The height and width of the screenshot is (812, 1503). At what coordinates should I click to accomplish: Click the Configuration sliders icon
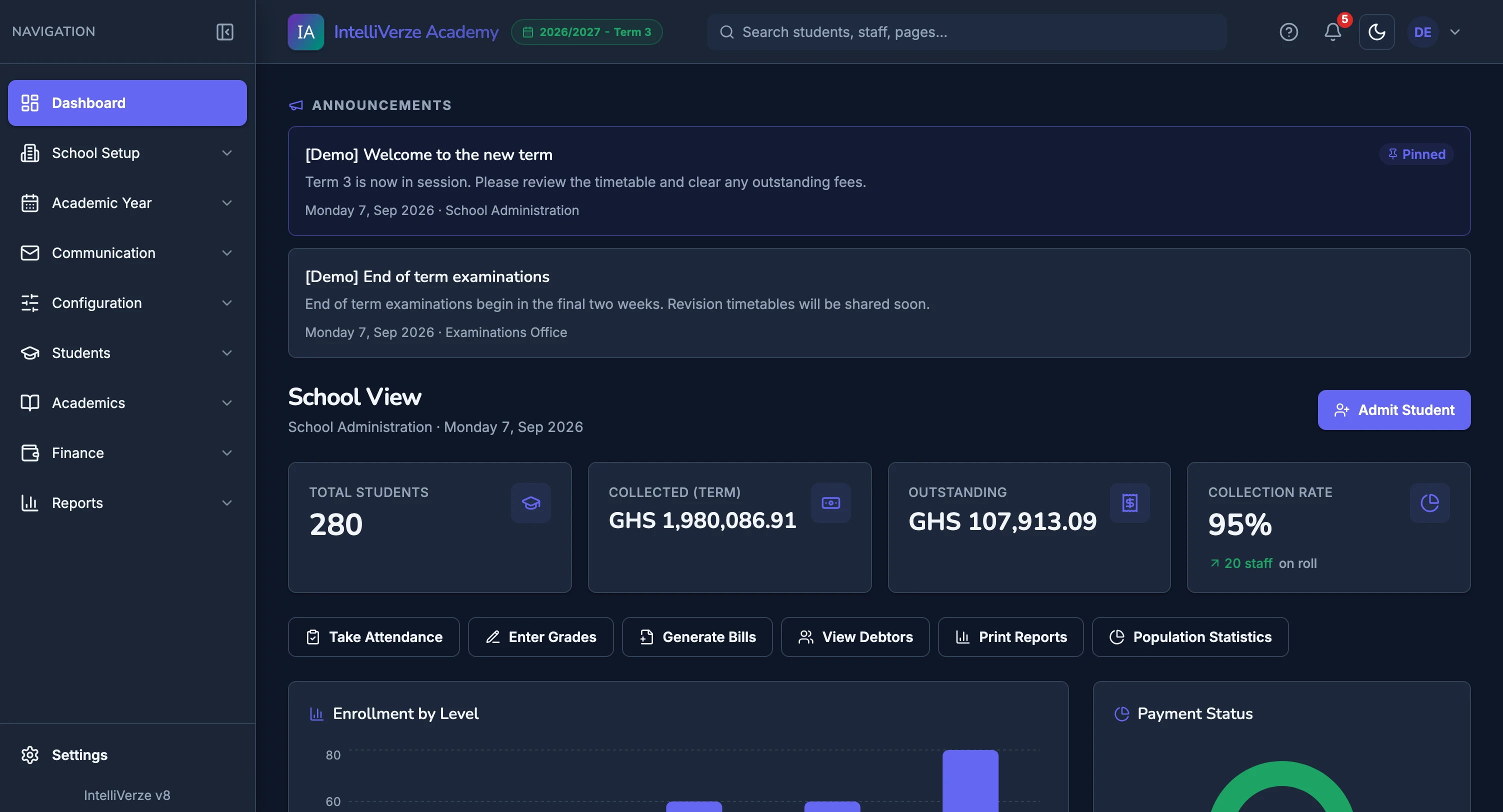(x=30, y=303)
